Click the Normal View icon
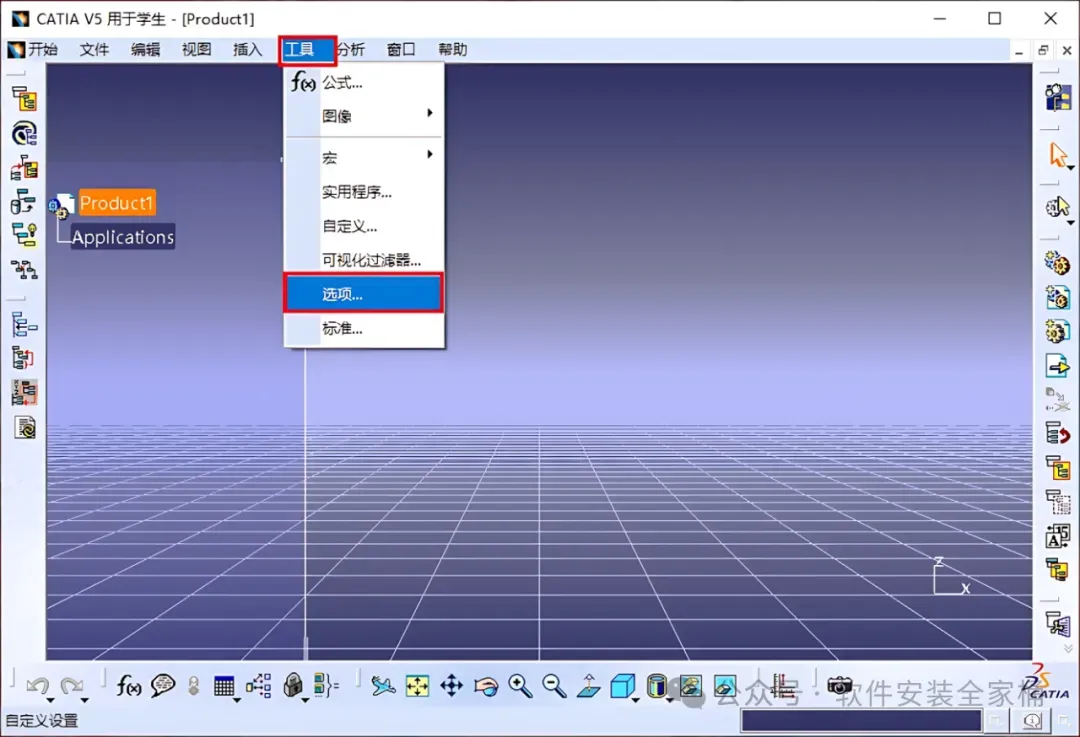This screenshot has height=737, width=1080. [x=589, y=686]
